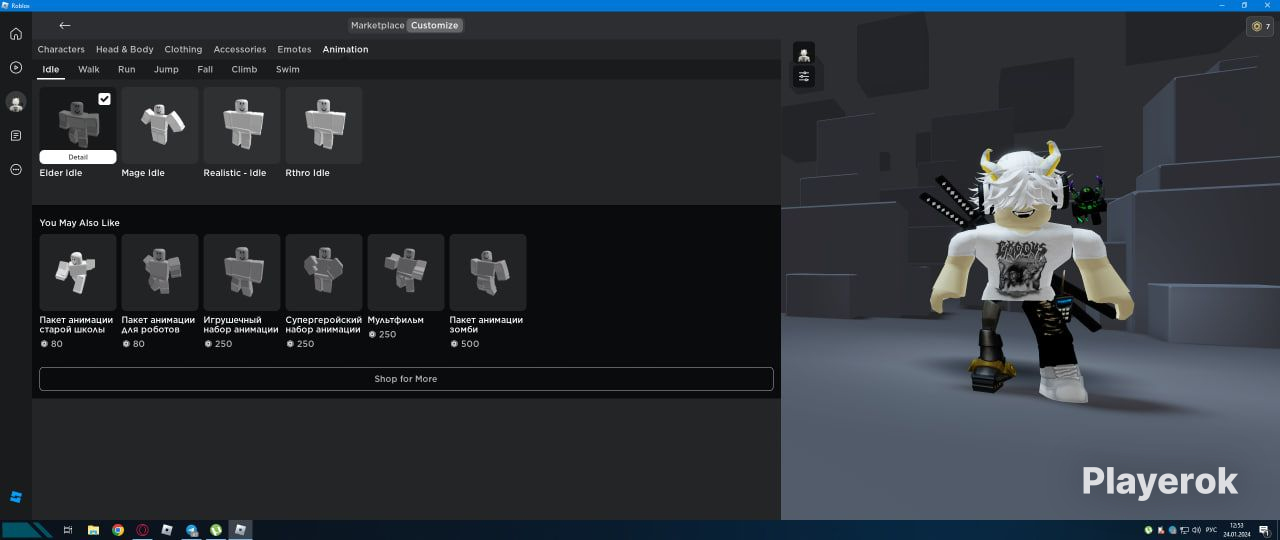Image resolution: width=1280 pixels, height=540 pixels.
Task: Select the Idle animation subtab
Action: point(51,69)
